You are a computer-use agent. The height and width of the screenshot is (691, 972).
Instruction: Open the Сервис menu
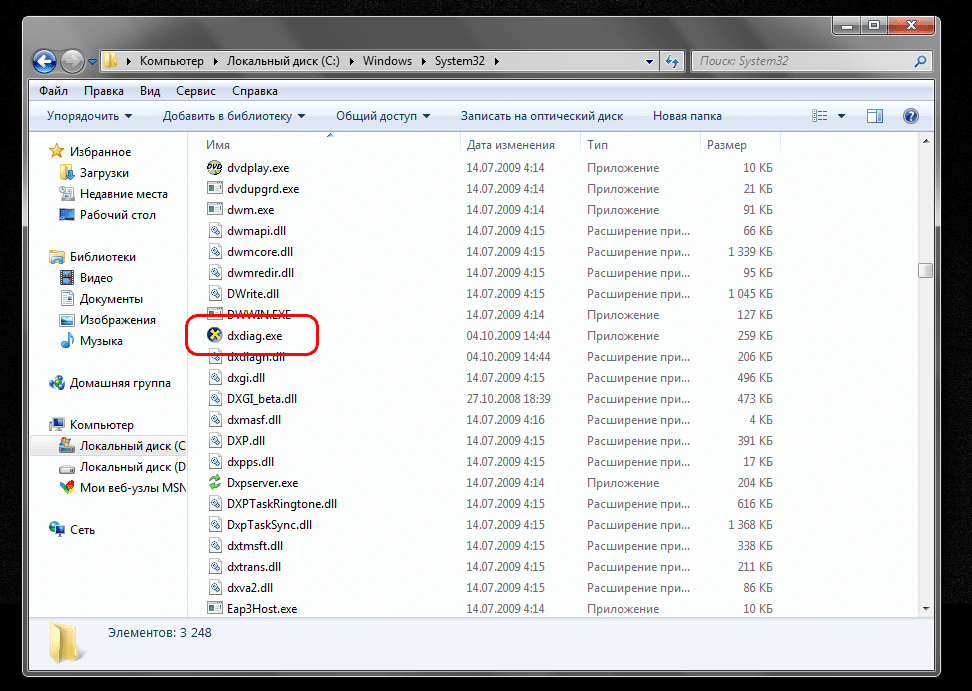click(x=196, y=90)
